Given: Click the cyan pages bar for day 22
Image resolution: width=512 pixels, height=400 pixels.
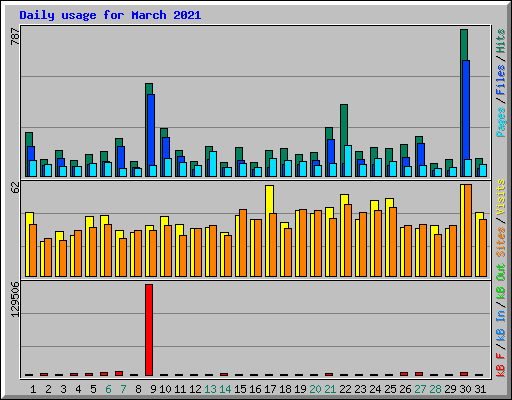Looking at the screenshot, I should (348, 161).
